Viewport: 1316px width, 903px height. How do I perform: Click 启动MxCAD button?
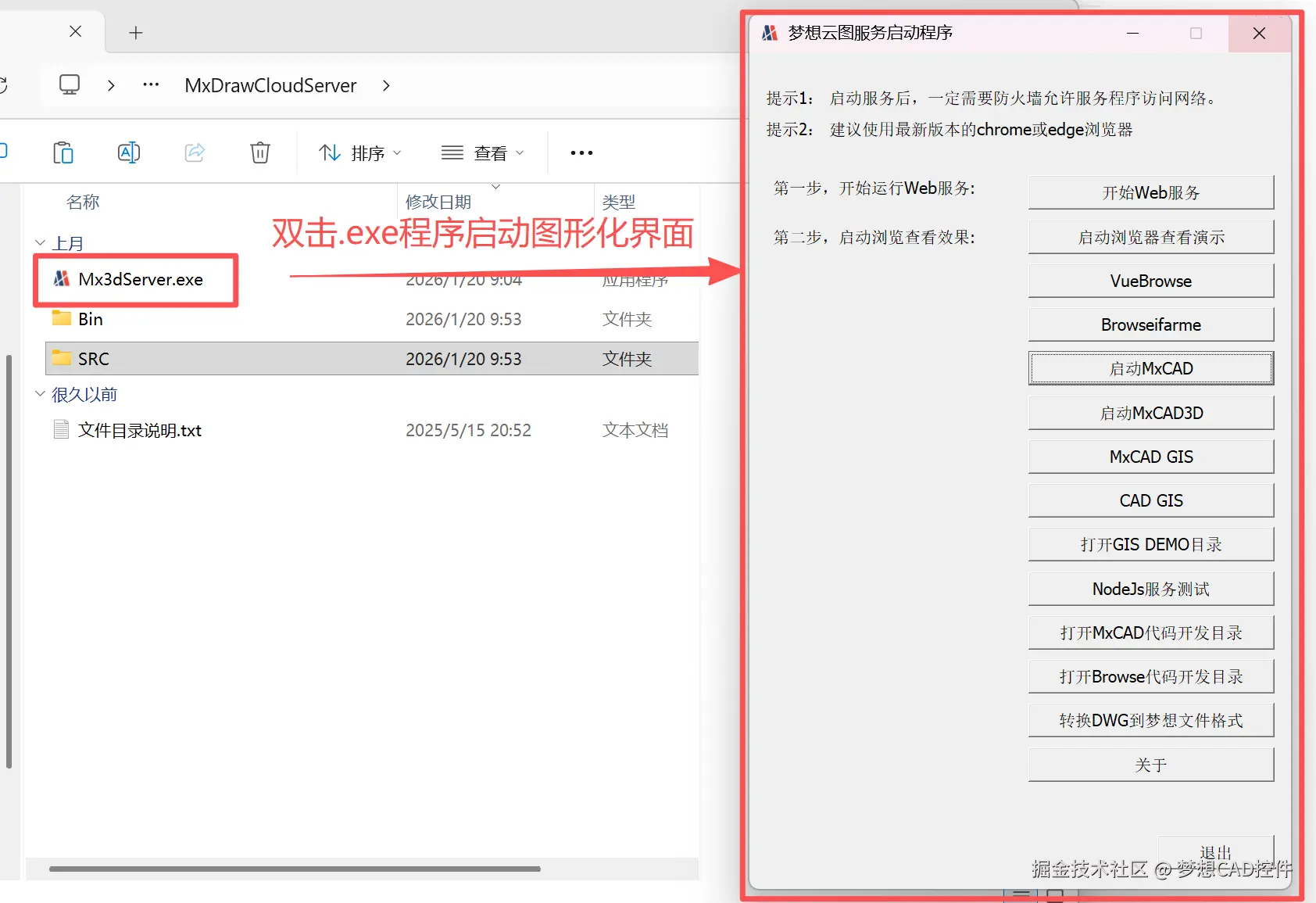point(1151,368)
